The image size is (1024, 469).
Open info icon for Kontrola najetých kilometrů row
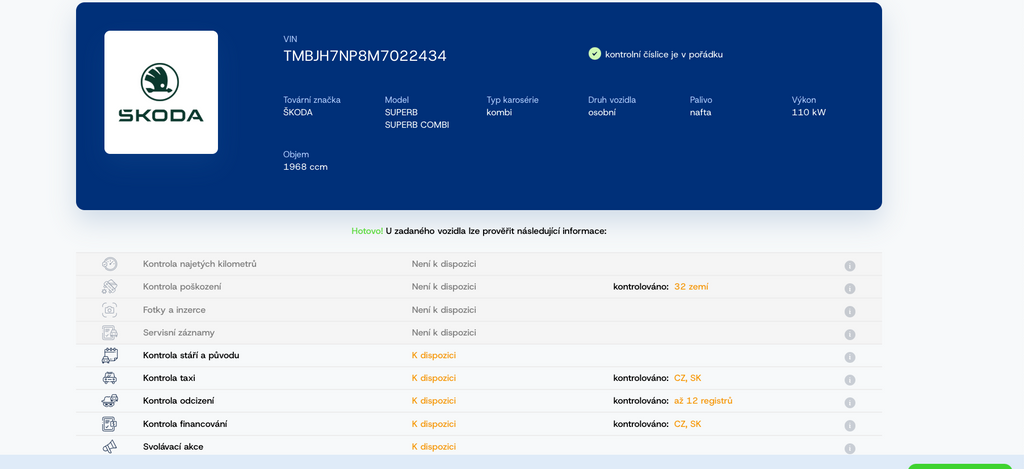[850, 266]
